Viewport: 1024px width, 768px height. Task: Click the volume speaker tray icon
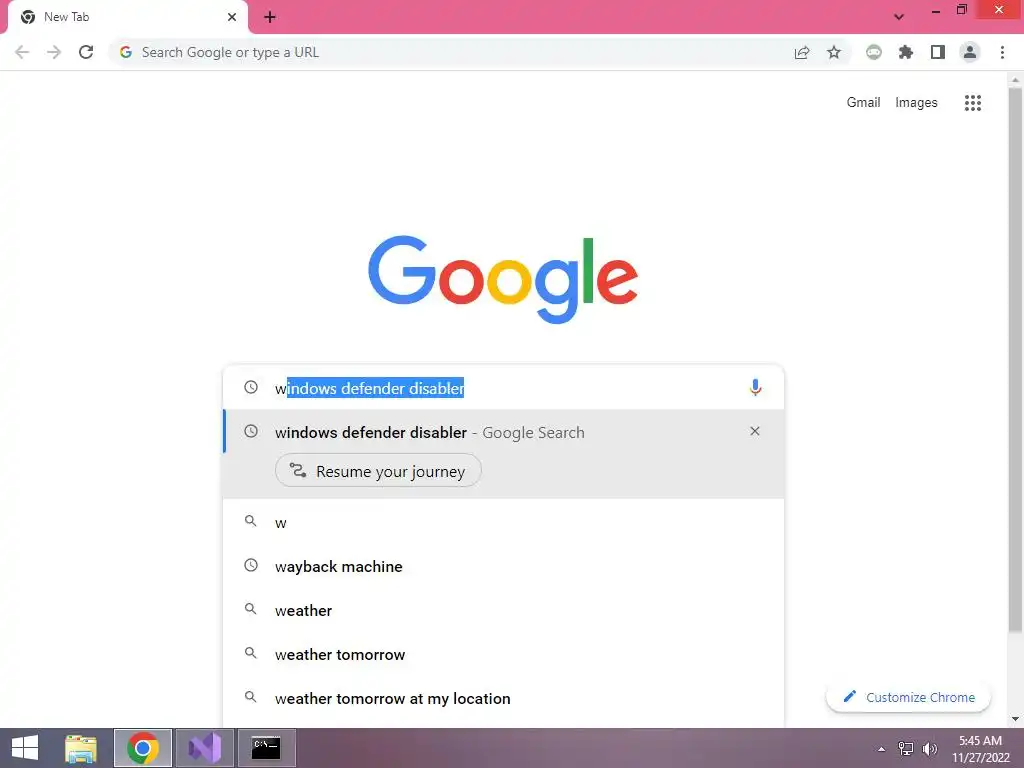coord(929,748)
